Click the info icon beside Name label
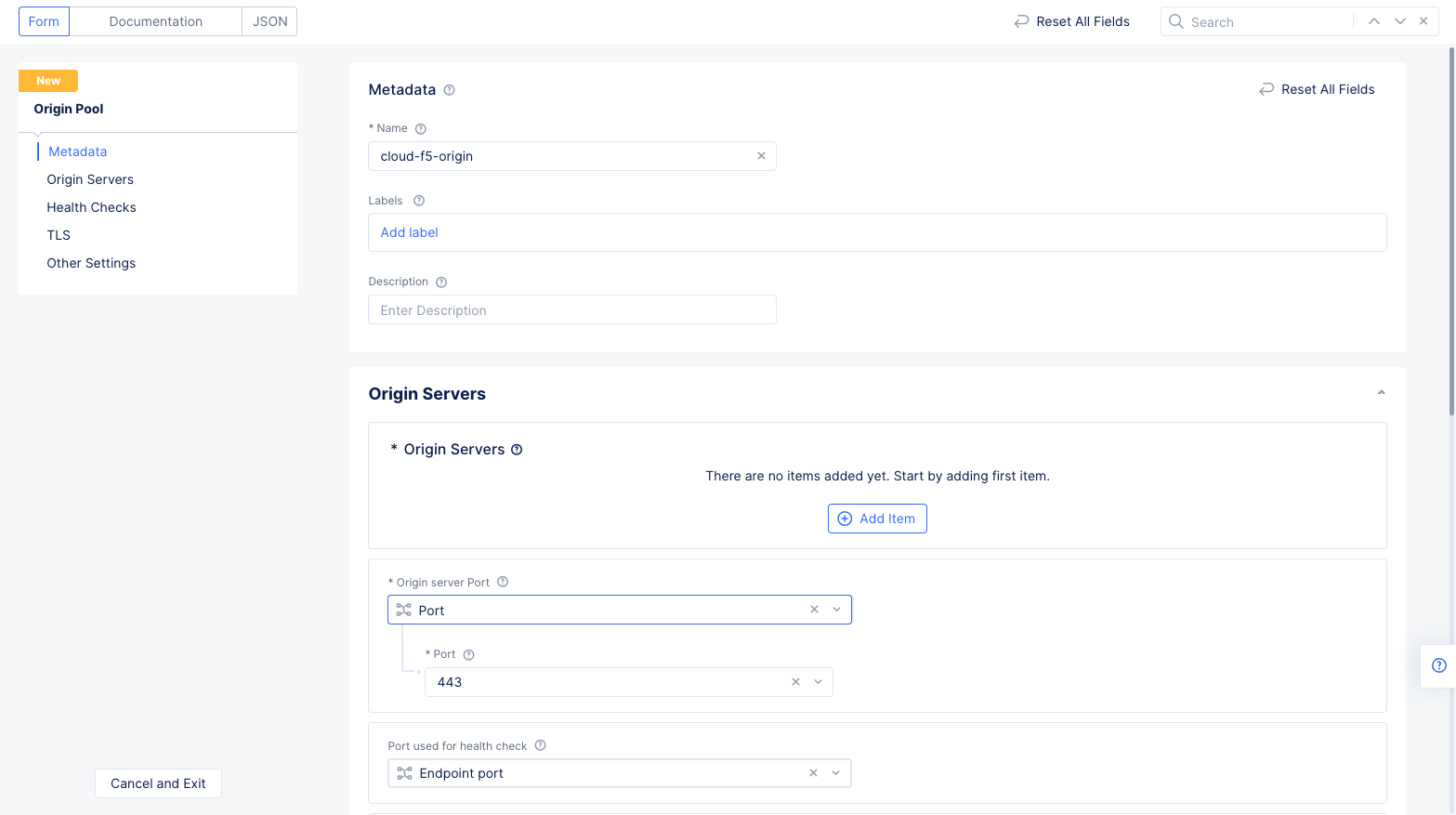Viewport: 1456px width, 815px height. coord(421,129)
